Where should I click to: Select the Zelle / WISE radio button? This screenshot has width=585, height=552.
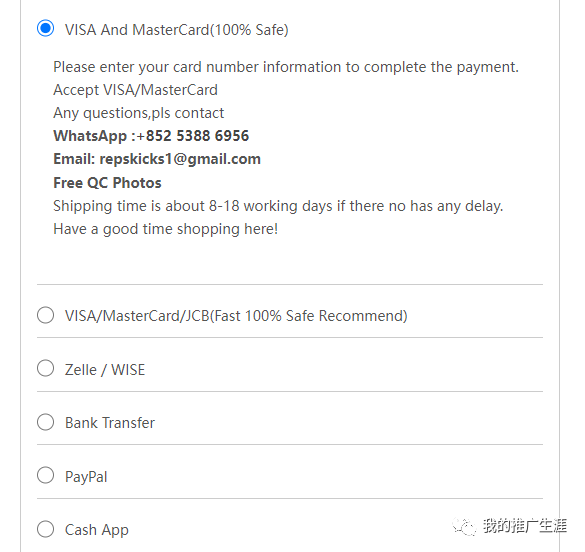pos(46,368)
